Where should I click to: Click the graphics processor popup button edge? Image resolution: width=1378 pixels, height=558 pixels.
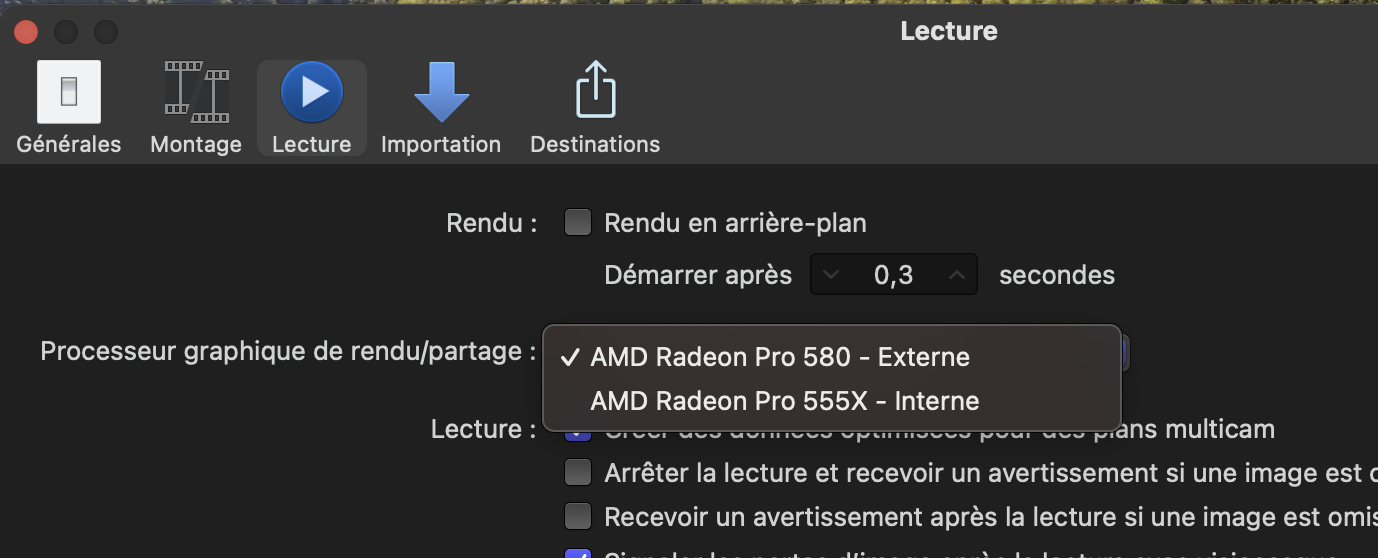click(x=1126, y=352)
